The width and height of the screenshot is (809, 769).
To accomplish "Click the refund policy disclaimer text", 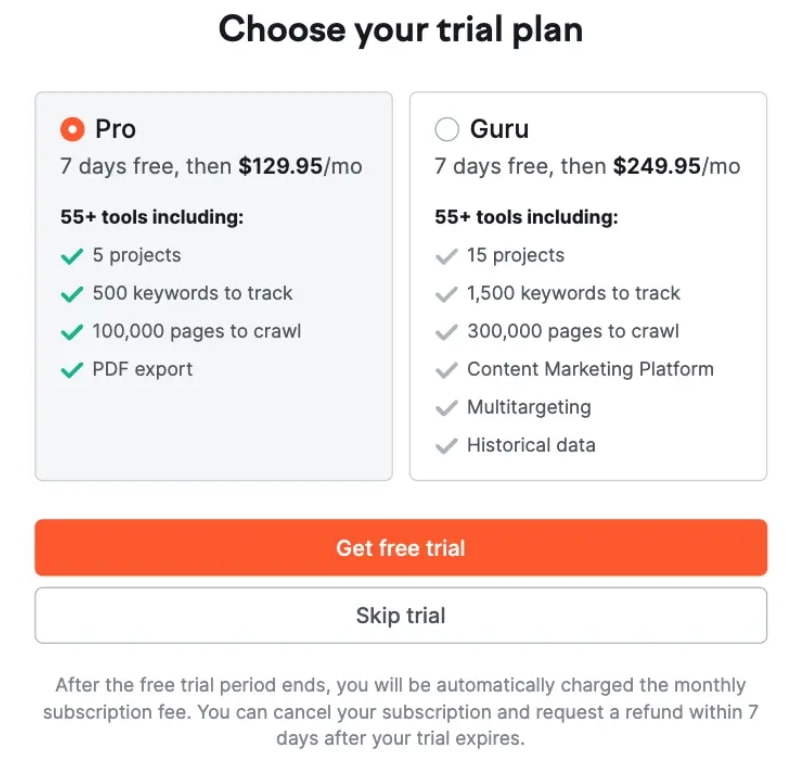I will pos(400,712).
